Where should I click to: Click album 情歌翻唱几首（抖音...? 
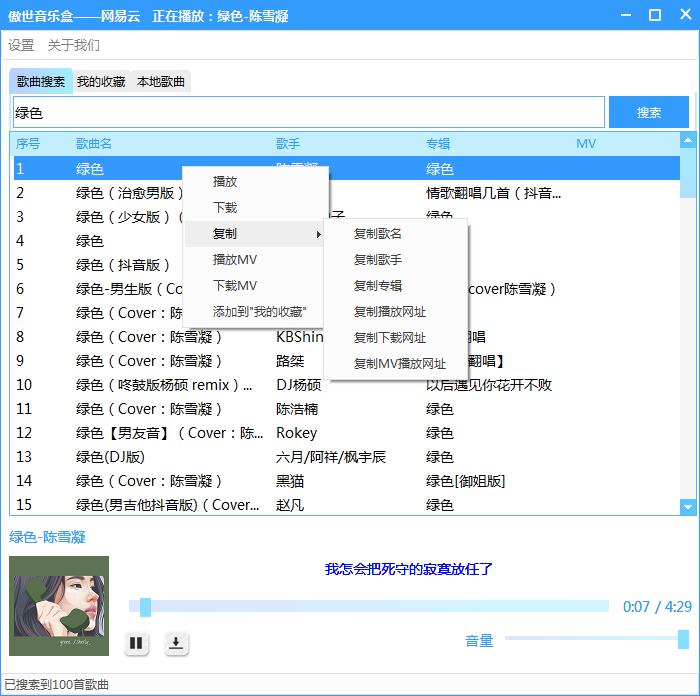coord(493,193)
